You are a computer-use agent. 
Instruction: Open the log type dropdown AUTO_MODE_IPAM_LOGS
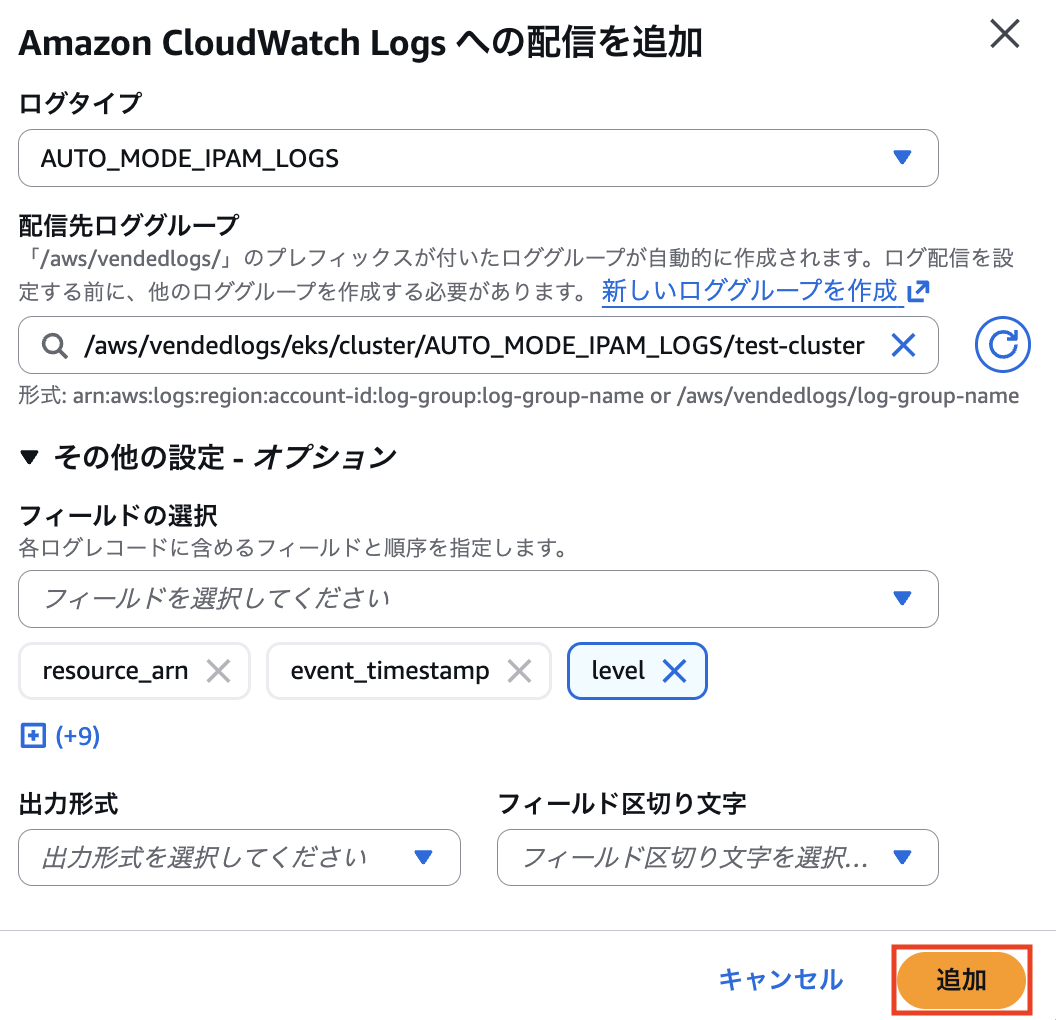[x=478, y=158]
